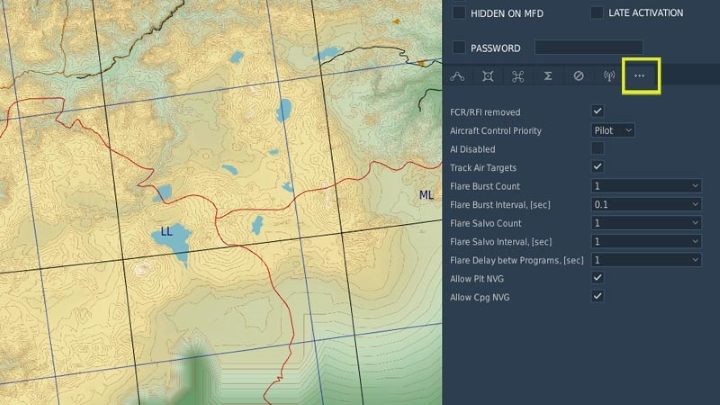Uncheck FCR/RFI removed option
The image size is (720, 405).
(x=598, y=111)
